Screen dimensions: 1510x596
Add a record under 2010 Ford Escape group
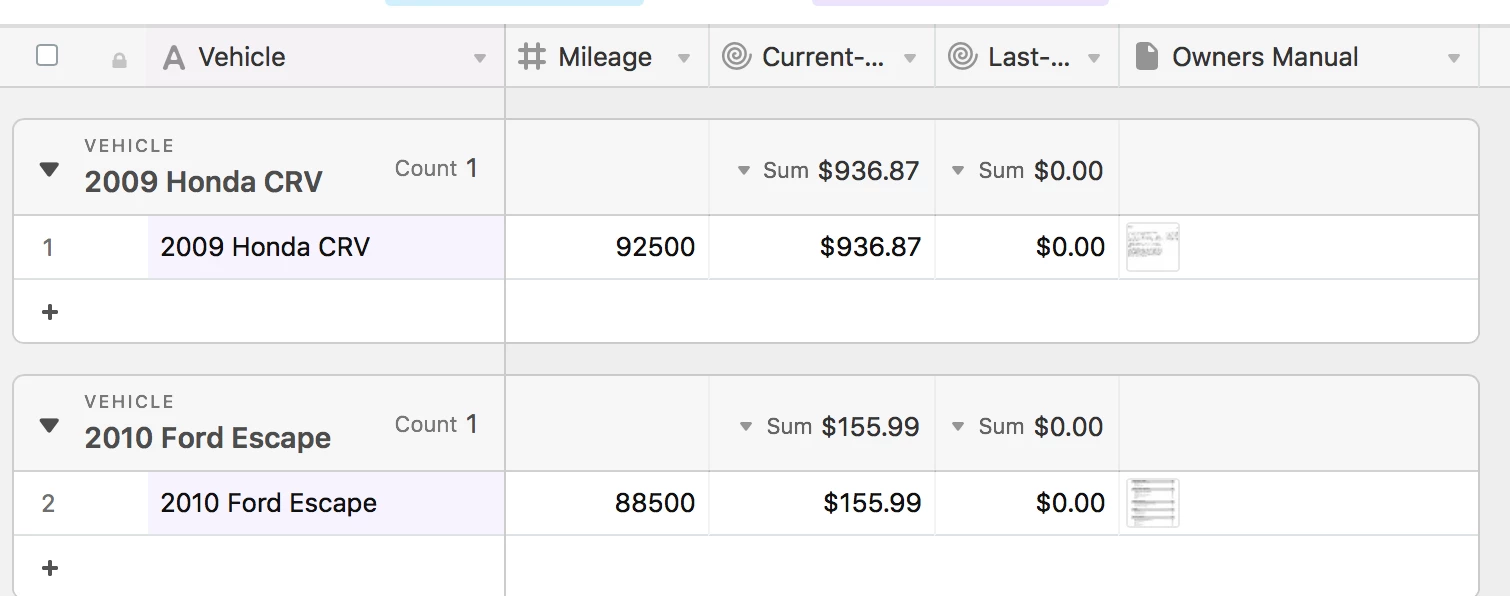(x=50, y=568)
